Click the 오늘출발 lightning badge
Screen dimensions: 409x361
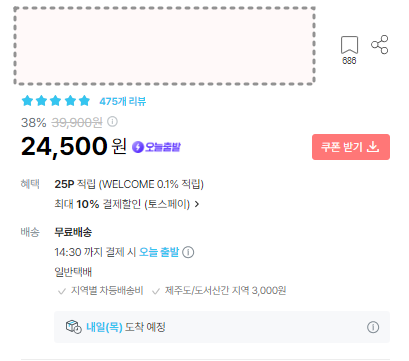[156, 147]
